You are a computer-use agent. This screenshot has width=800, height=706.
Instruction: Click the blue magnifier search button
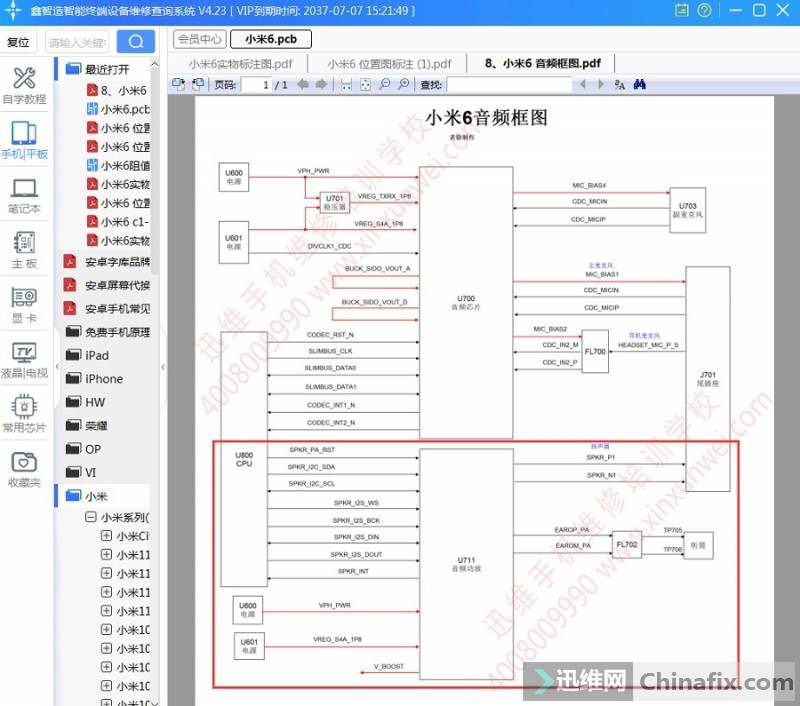click(x=136, y=42)
